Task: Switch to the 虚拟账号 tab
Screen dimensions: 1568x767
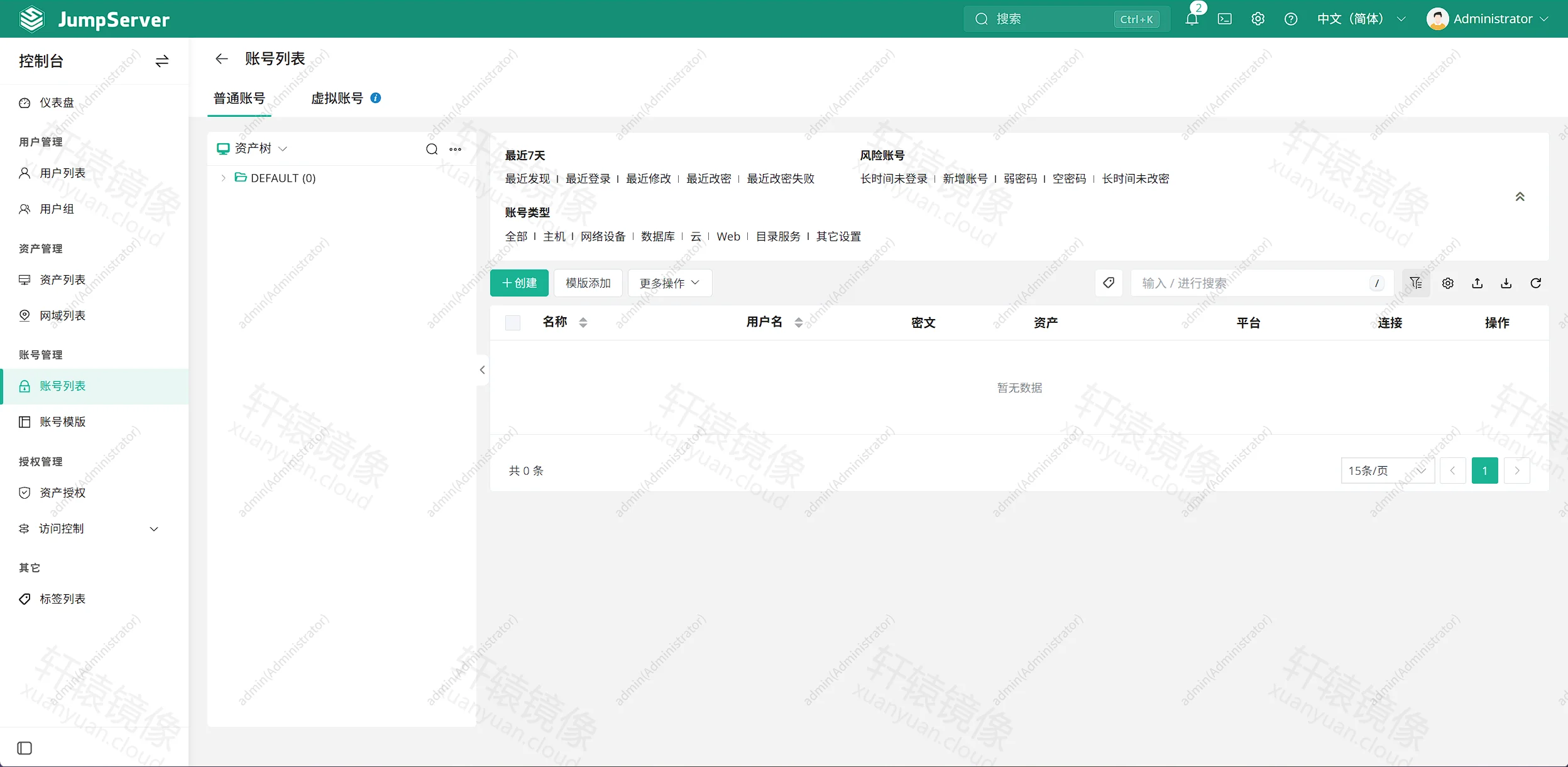Action: click(337, 98)
